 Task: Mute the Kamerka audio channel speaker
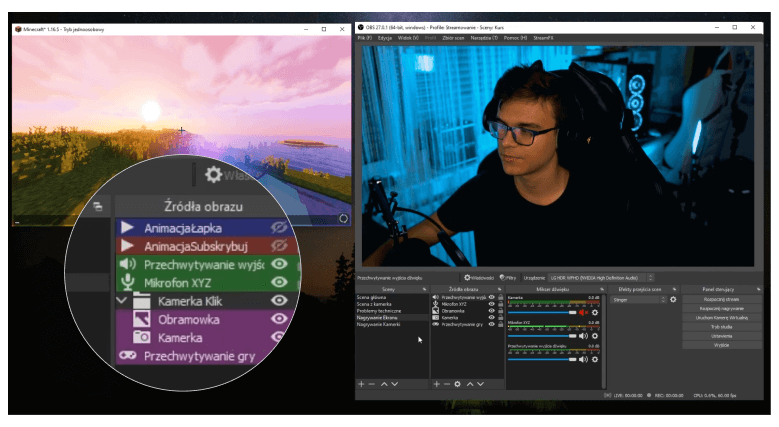[x=584, y=312]
